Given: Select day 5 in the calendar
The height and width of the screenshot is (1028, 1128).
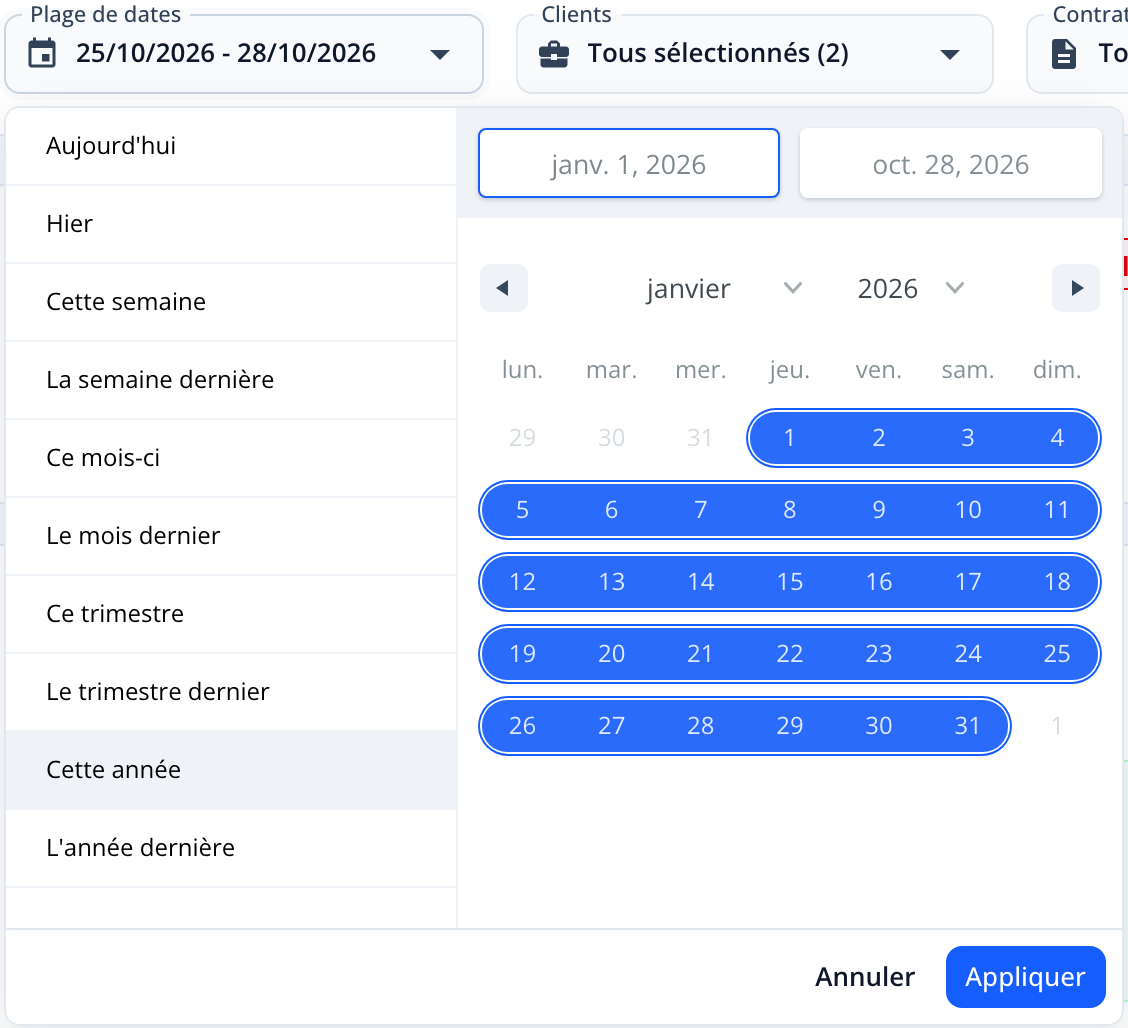Looking at the screenshot, I should point(522,510).
